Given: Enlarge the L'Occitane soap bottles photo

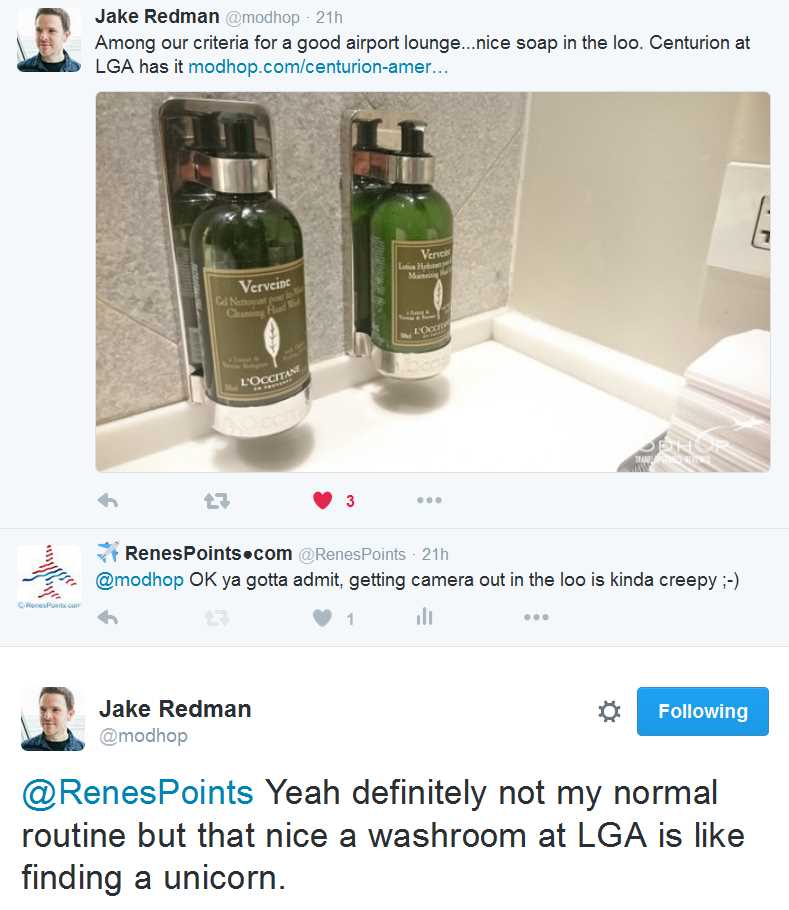Looking at the screenshot, I should pyautogui.click(x=433, y=282).
